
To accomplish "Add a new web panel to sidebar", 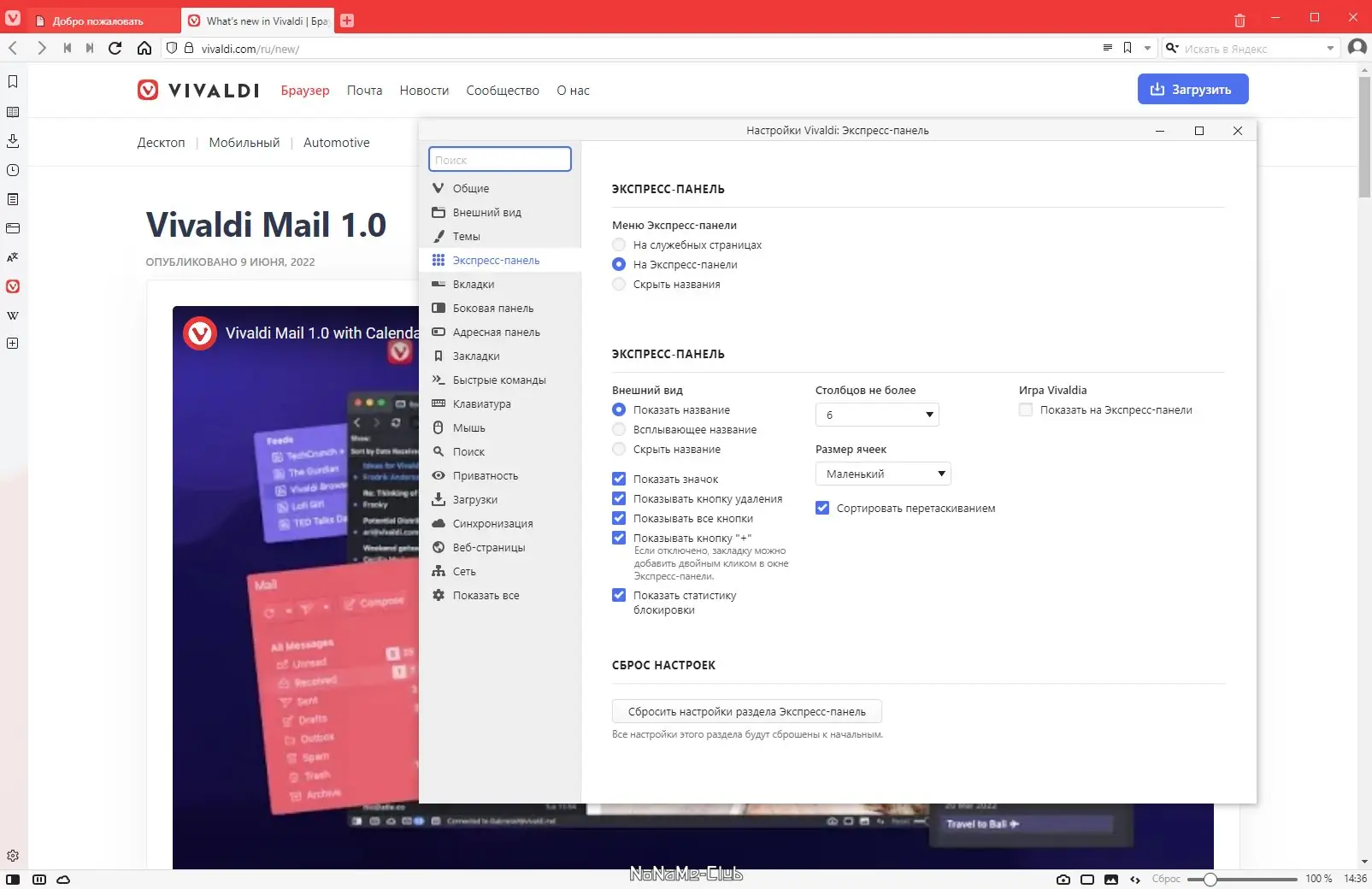I will click(13, 344).
